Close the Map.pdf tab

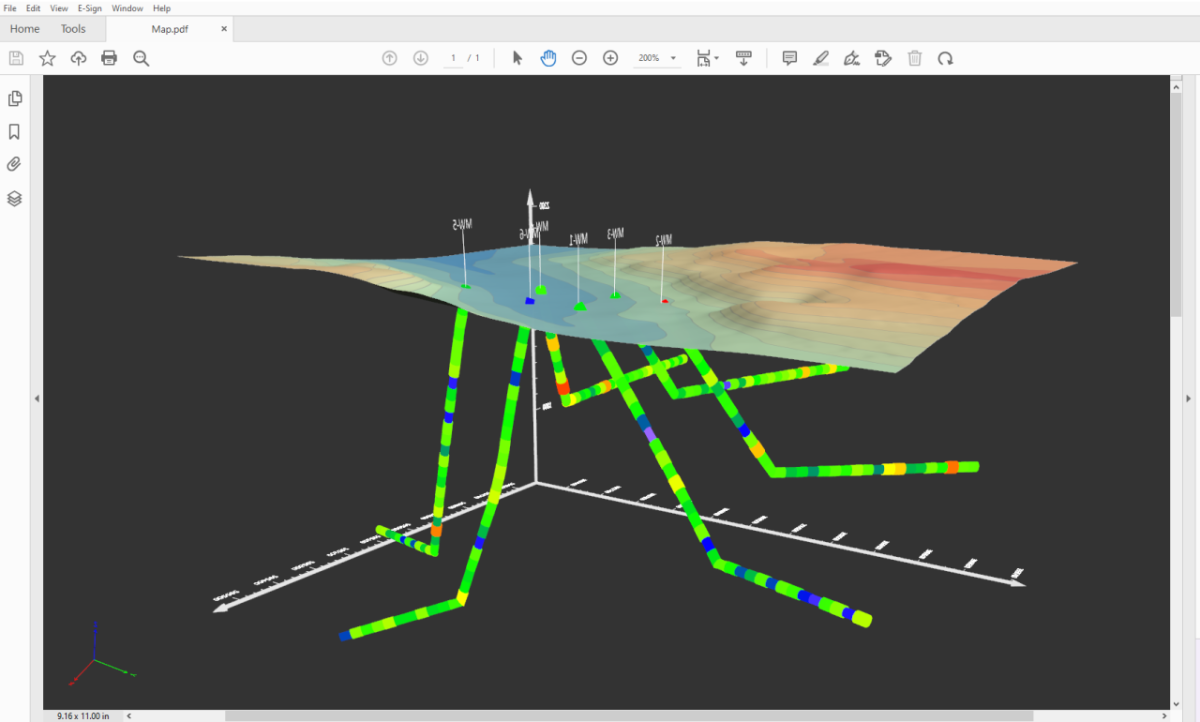click(x=224, y=29)
